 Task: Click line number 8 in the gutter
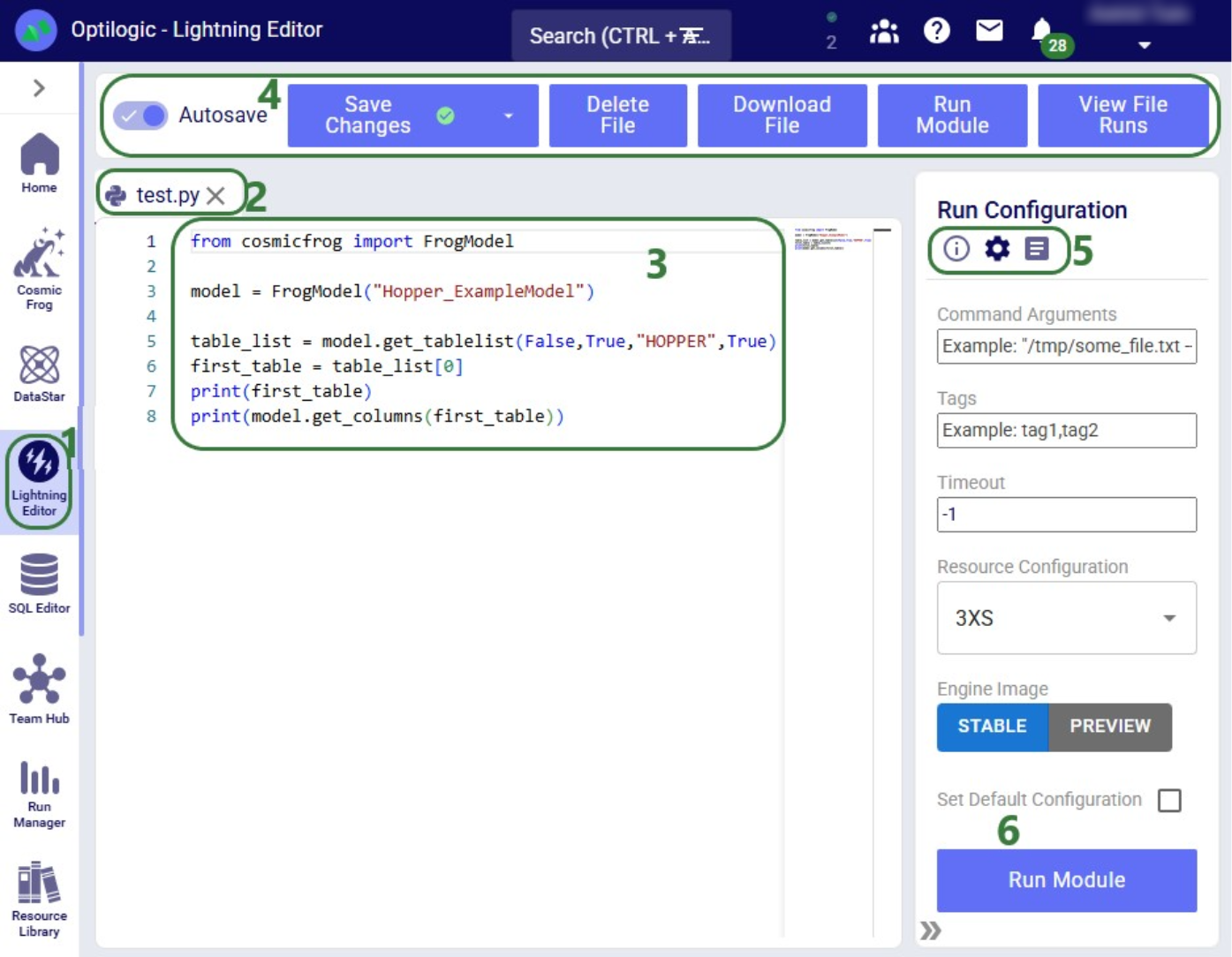point(152,416)
